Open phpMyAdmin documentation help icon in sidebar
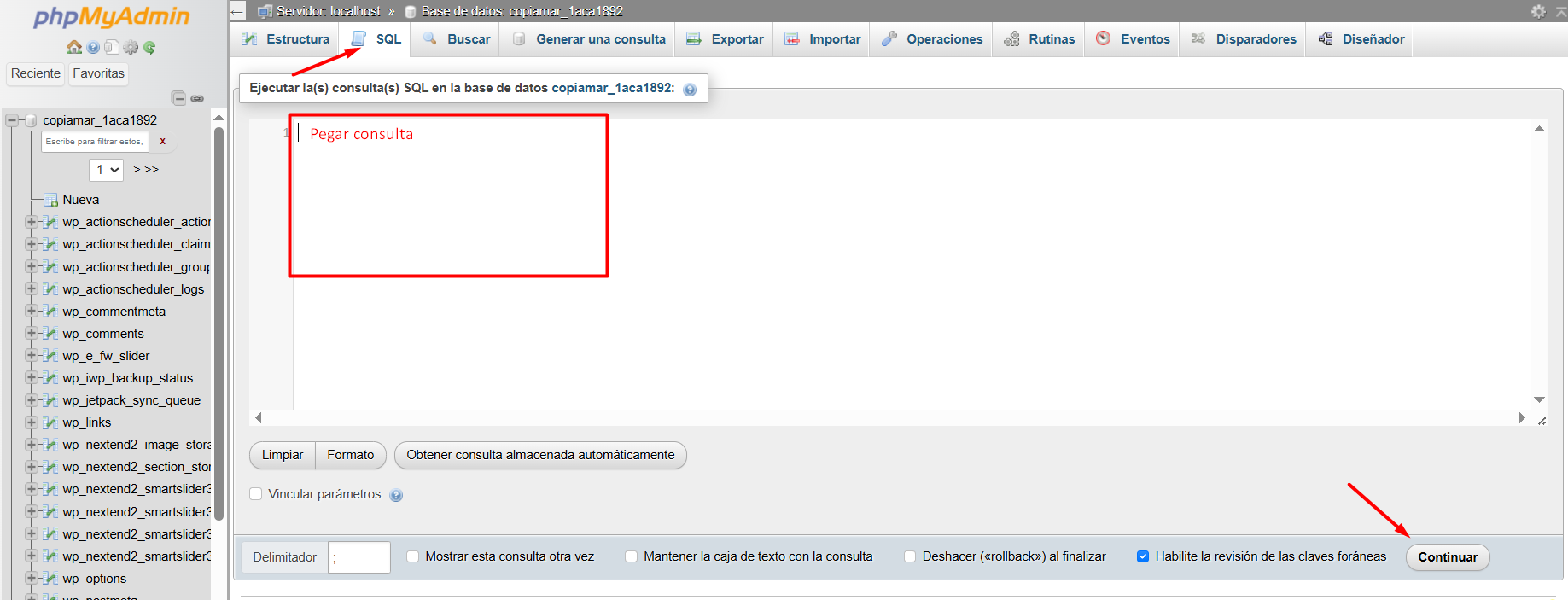This screenshot has height=600, width=1568. coord(93,48)
